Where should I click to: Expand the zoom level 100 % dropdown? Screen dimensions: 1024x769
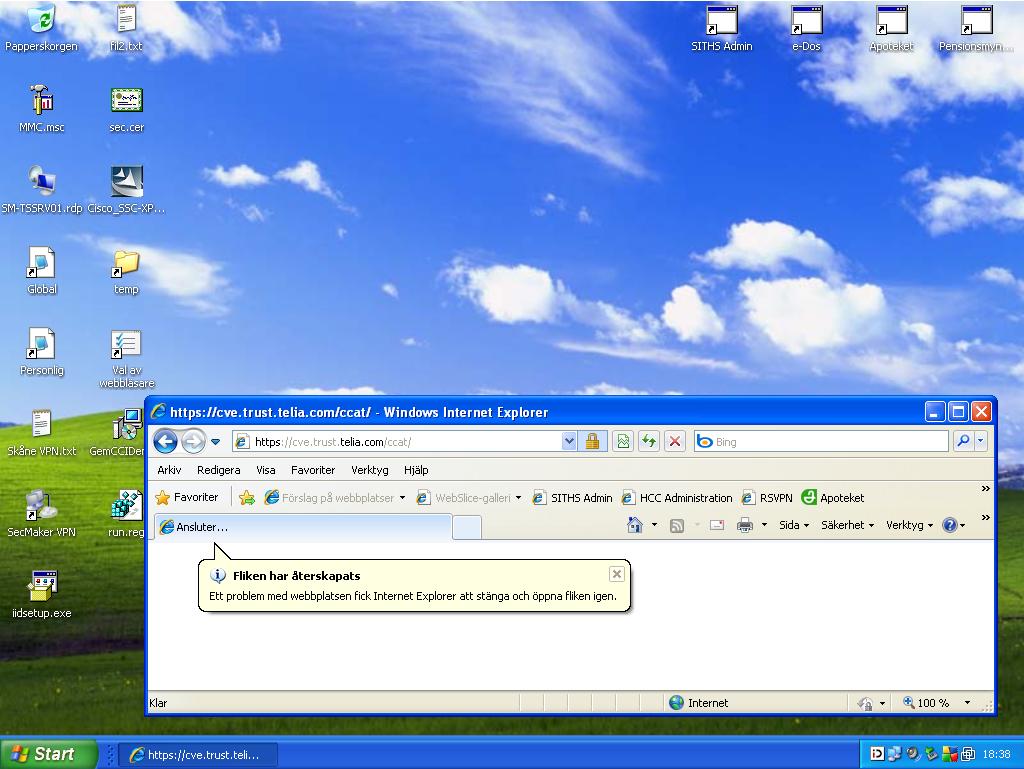coord(968,703)
